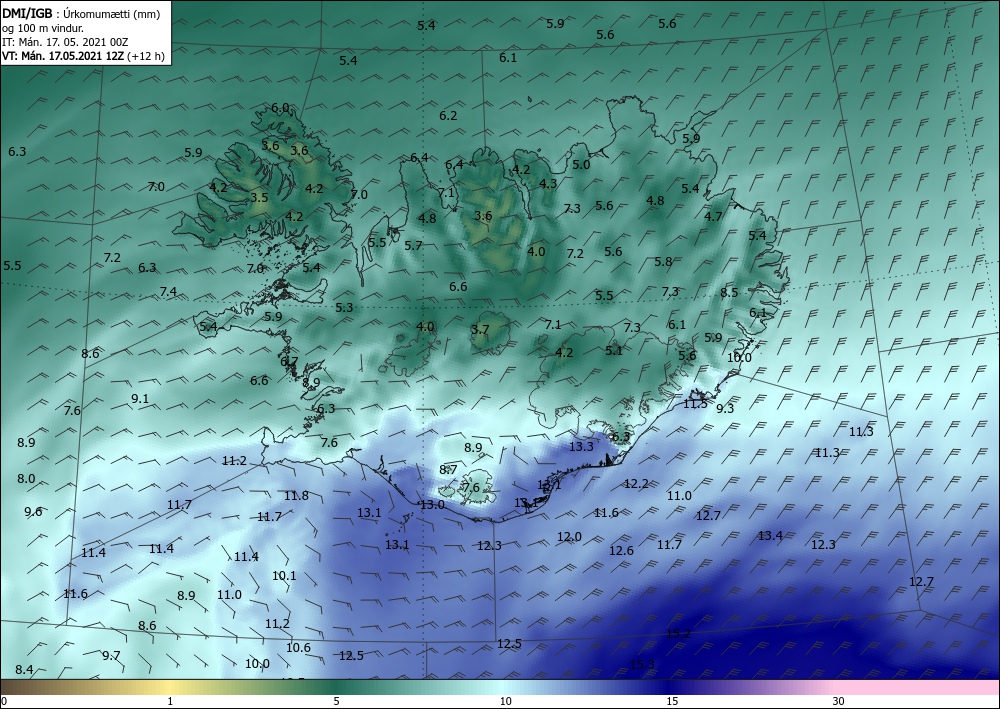The image size is (1000, 709).
Task: Click the 3.5 value on the map
Action: point(259,198)
